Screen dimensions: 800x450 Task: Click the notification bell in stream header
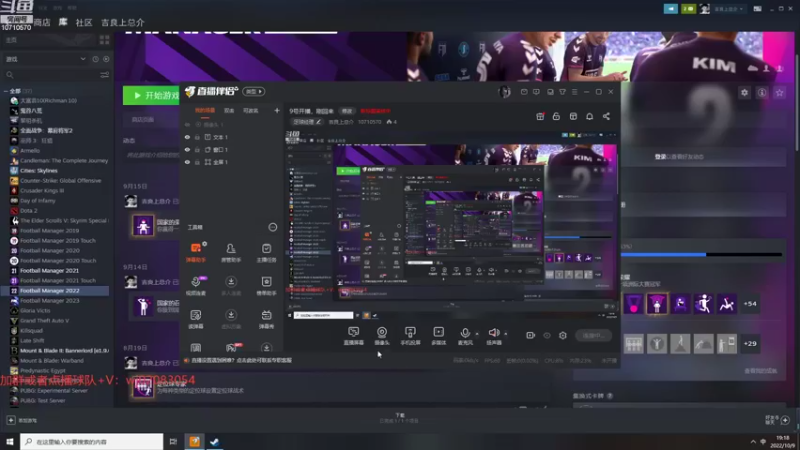click(x=589, y=116)
